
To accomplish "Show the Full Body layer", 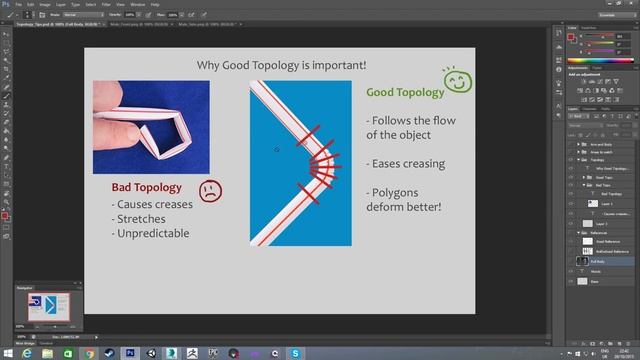I will (571, 261).
